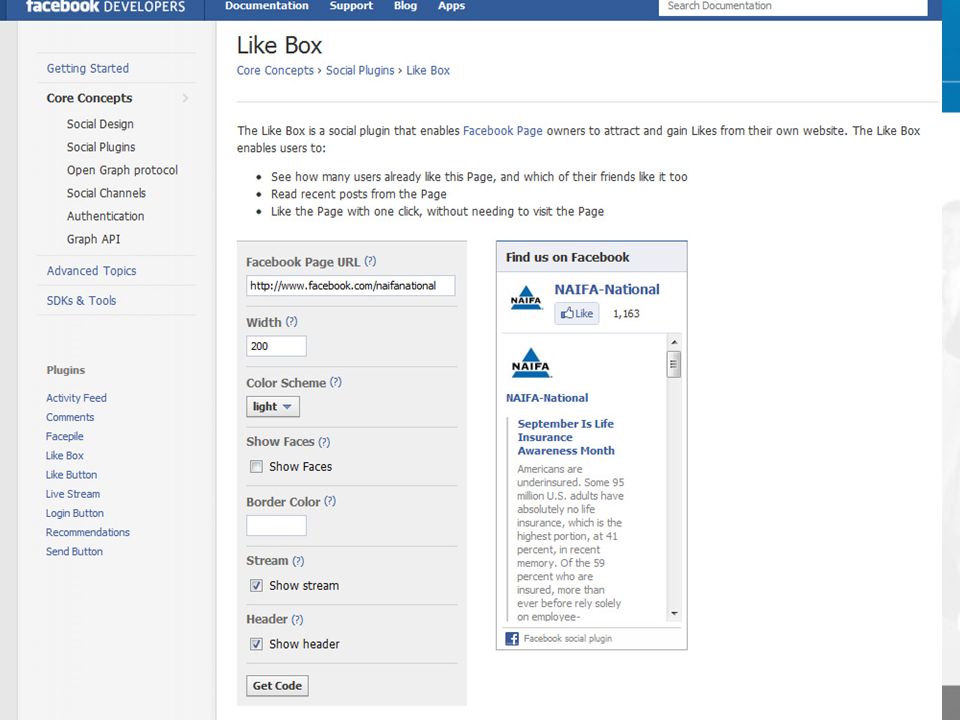Open the help tooltip for Border Color

tap(330, 501)
